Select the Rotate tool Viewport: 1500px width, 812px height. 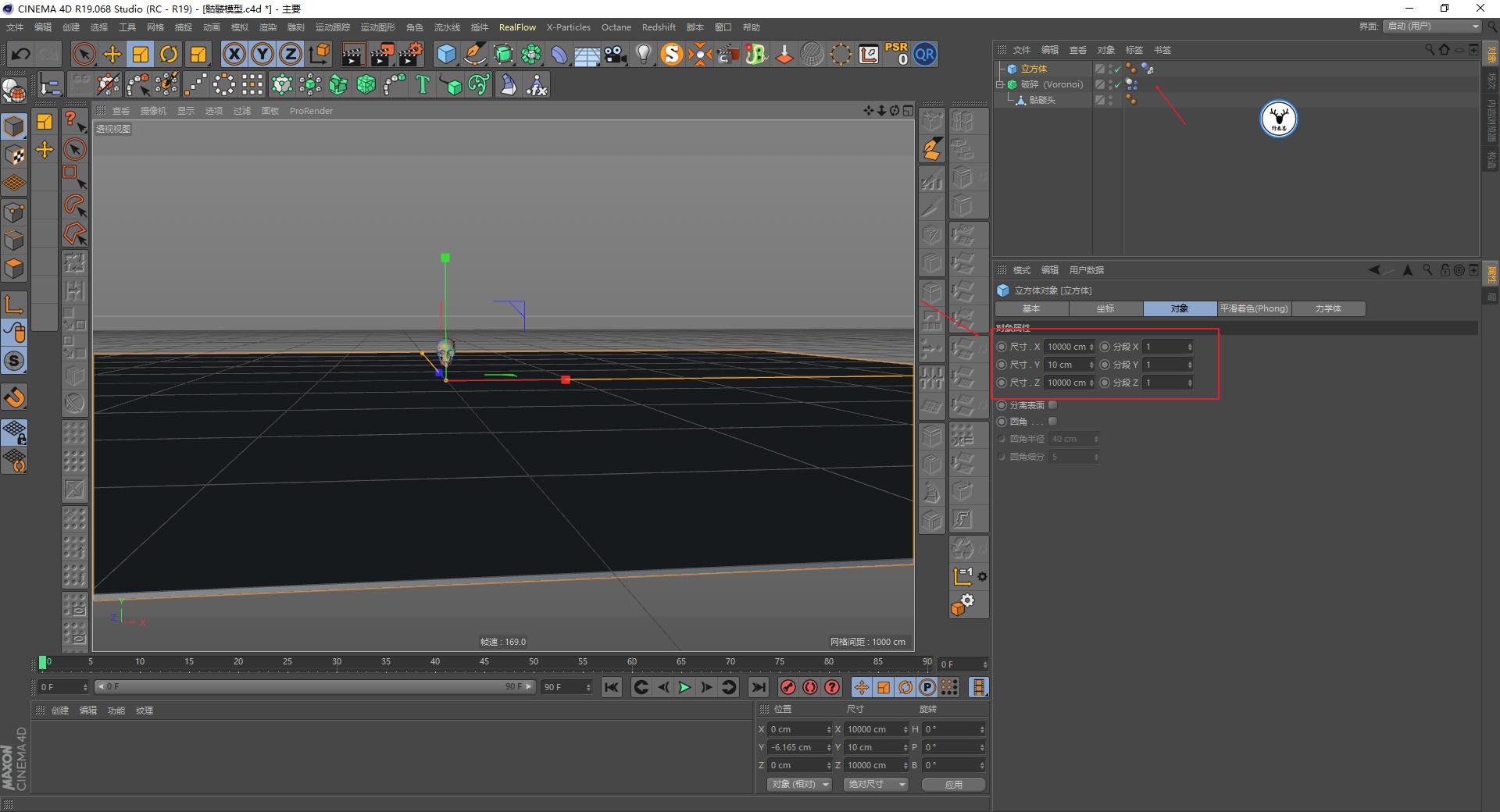[x=170, y=54]
